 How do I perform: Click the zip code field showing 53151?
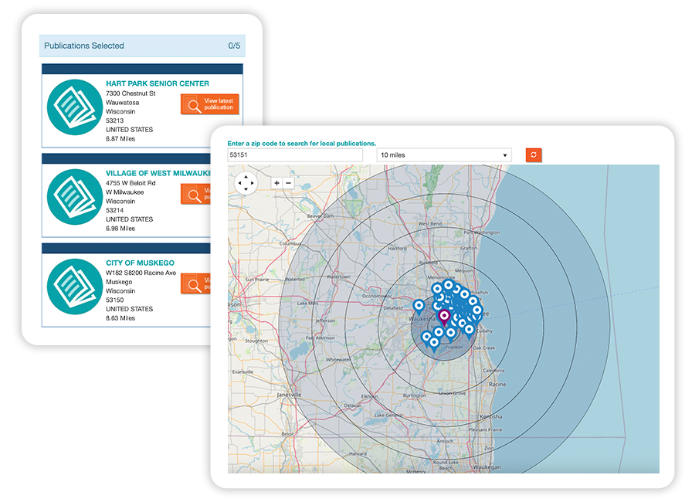coord(295,155)
